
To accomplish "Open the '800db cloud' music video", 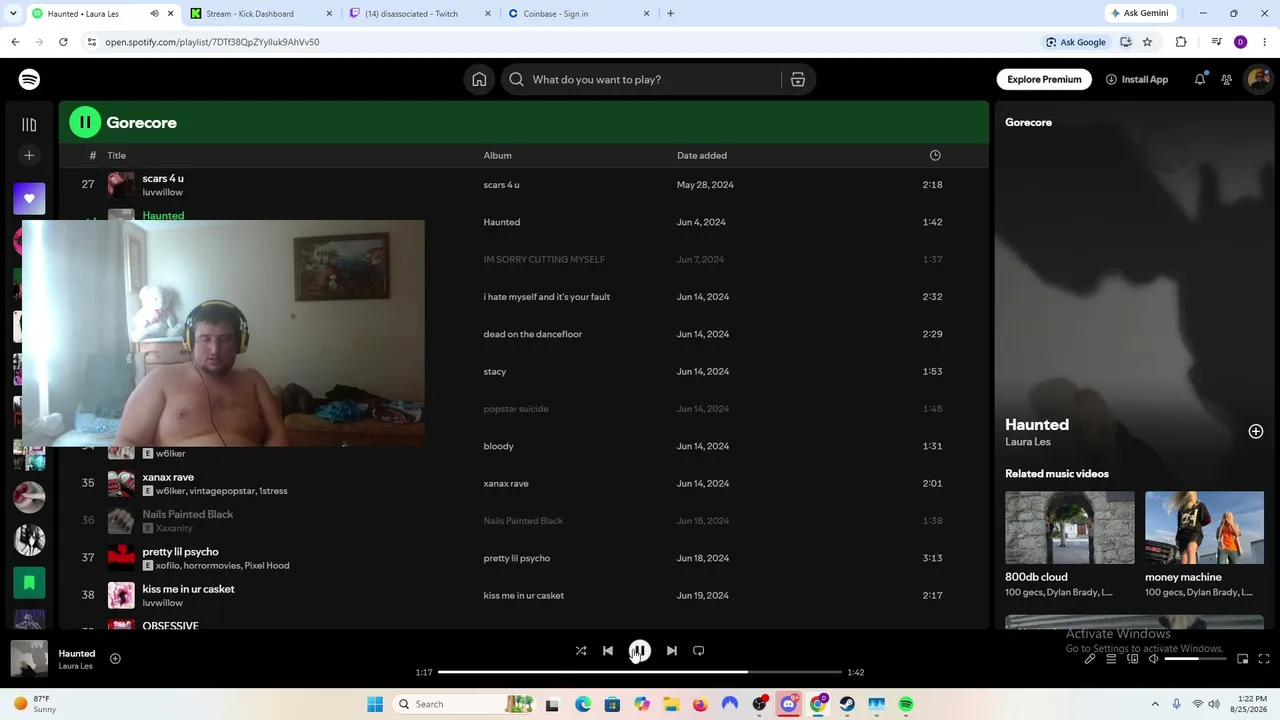I will tap(1070, 527).
